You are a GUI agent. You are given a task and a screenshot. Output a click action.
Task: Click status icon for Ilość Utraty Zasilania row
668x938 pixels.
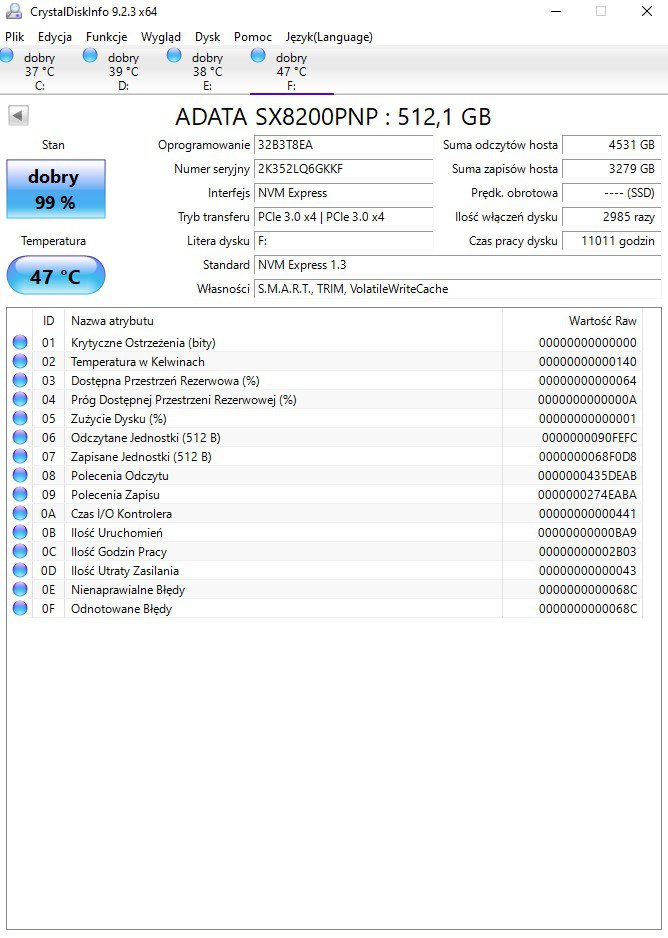[x=20, y=570]
